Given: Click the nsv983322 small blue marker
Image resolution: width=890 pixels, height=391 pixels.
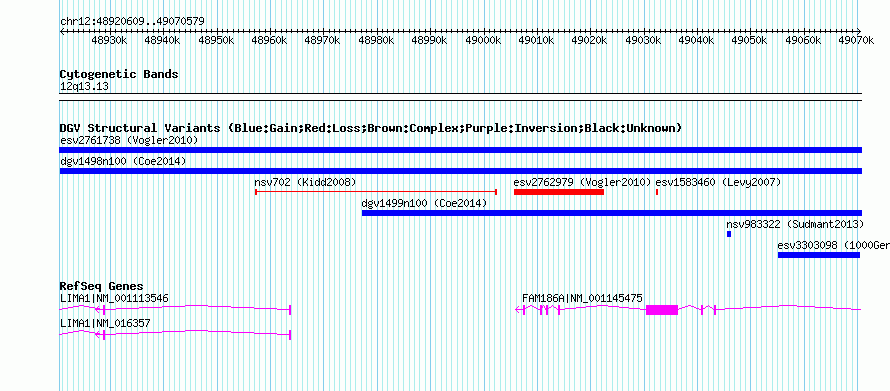Looking at the screenshot, I should click(729, 234).
